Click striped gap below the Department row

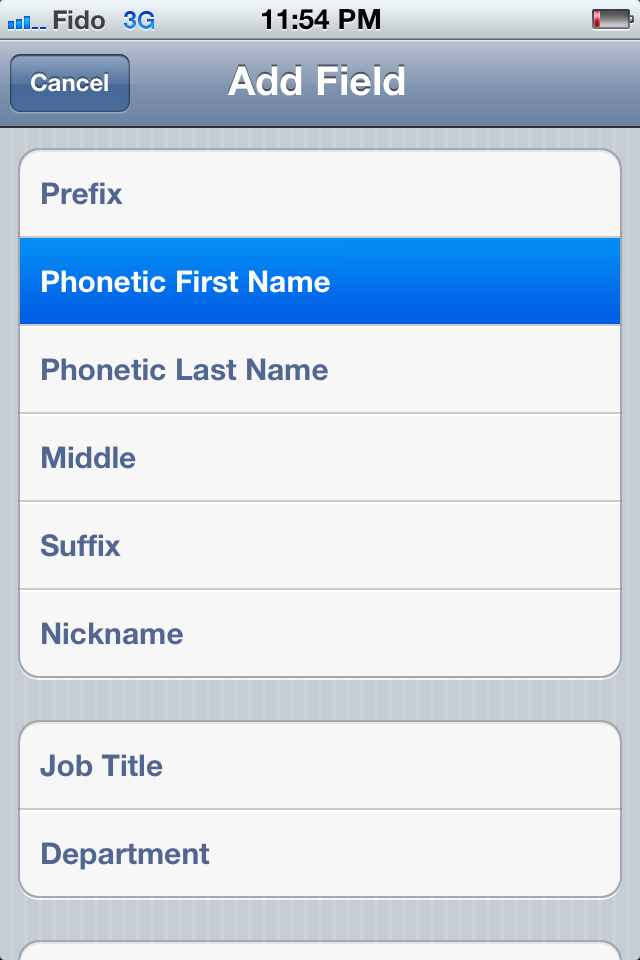point(320,919)
